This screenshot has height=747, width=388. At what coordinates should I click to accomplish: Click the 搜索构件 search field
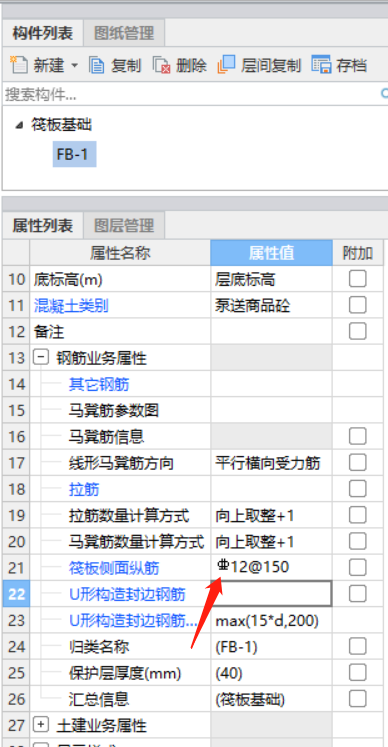(x=191, y=94)
